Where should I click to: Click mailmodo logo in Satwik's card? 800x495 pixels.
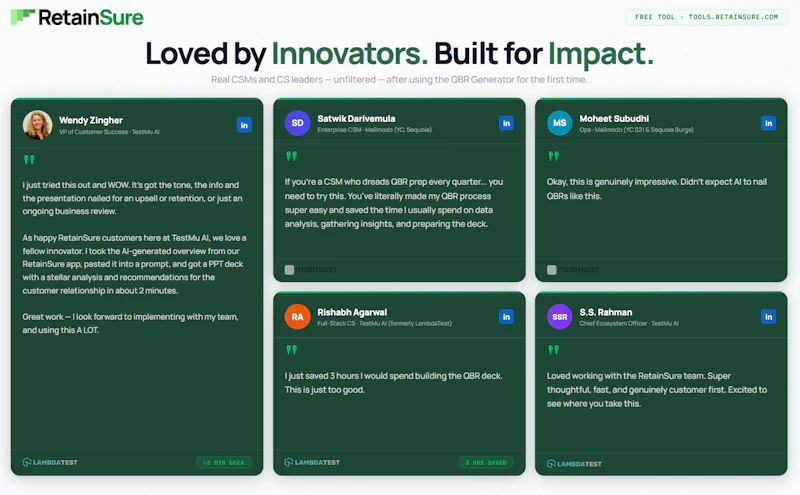pyautogui.click(x=310, y=269)
